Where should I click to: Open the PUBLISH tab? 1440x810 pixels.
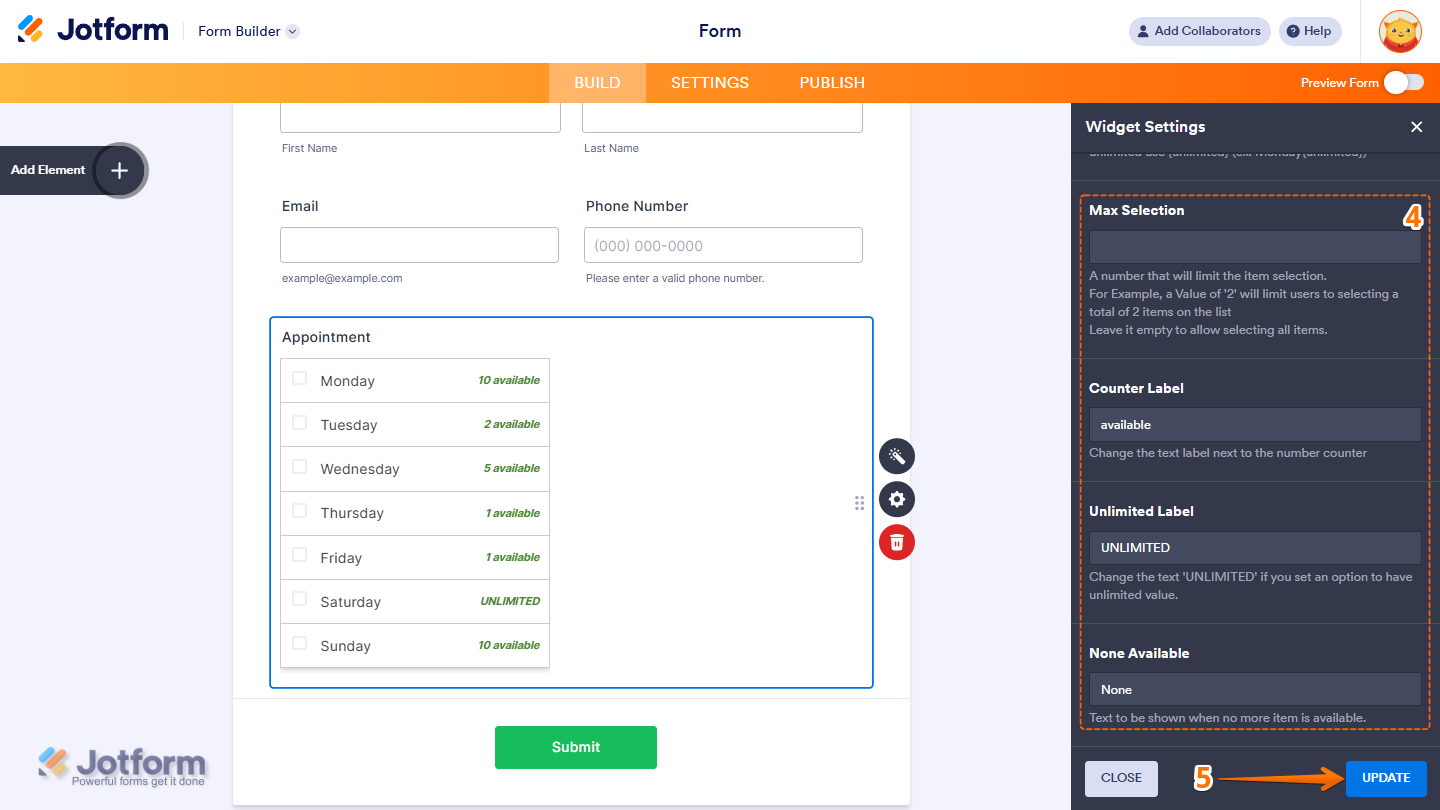[831, 83]
